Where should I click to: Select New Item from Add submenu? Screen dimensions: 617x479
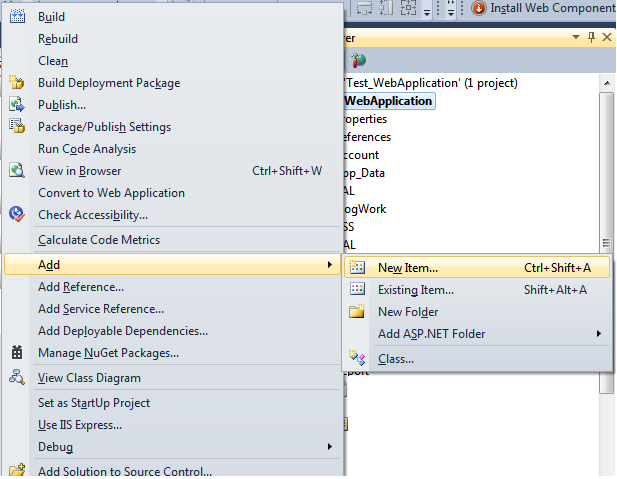point(408,268)
